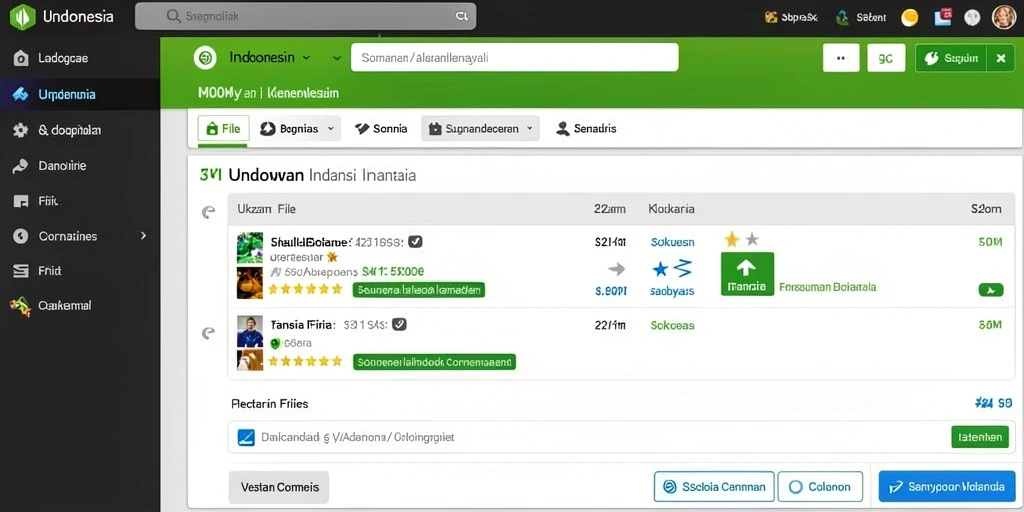The height and width of the screenshot is (512, 1024).
Task: Switch to the File tab
Action: (223, 129)
